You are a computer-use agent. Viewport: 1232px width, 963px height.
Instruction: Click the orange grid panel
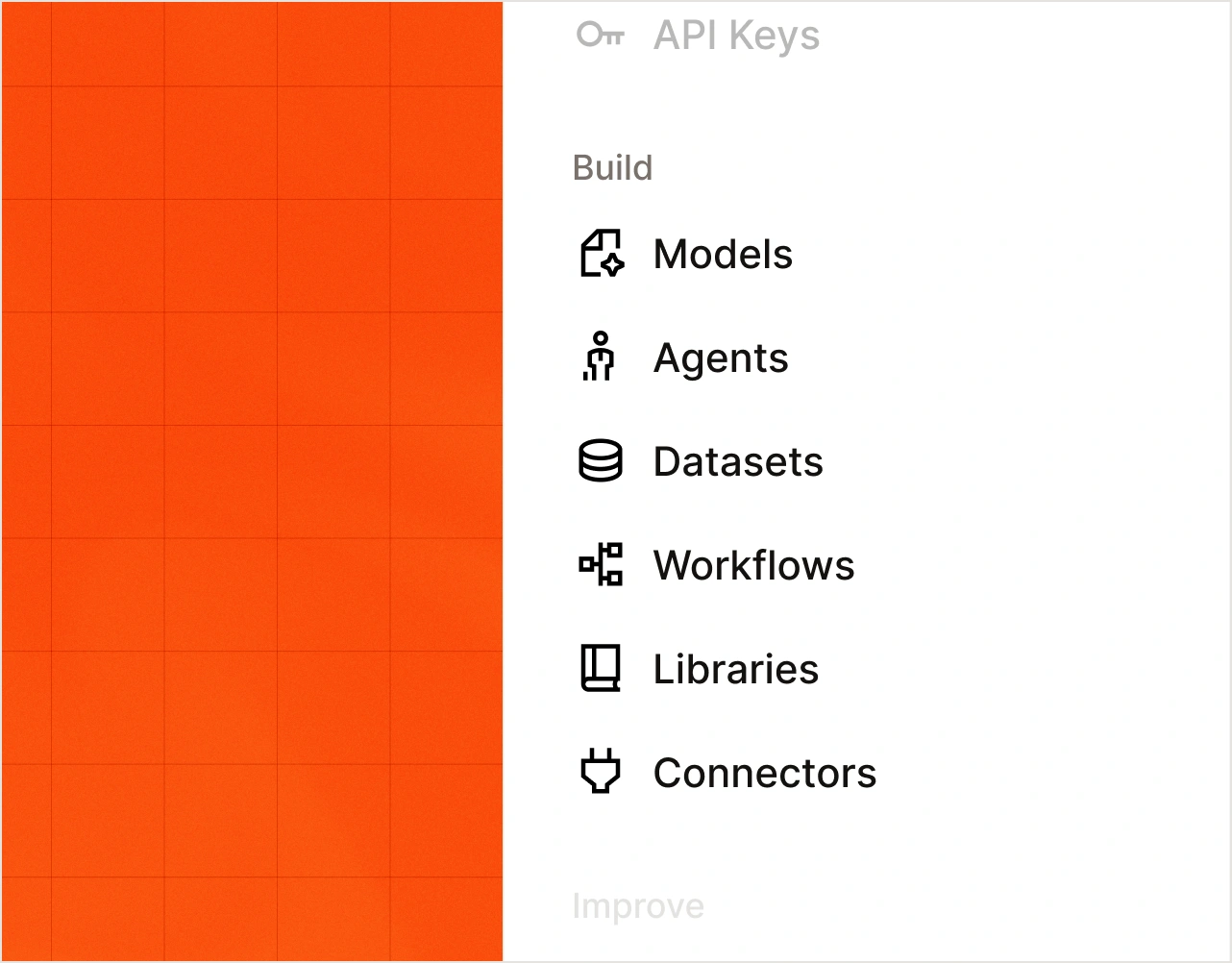click(252, 481)
